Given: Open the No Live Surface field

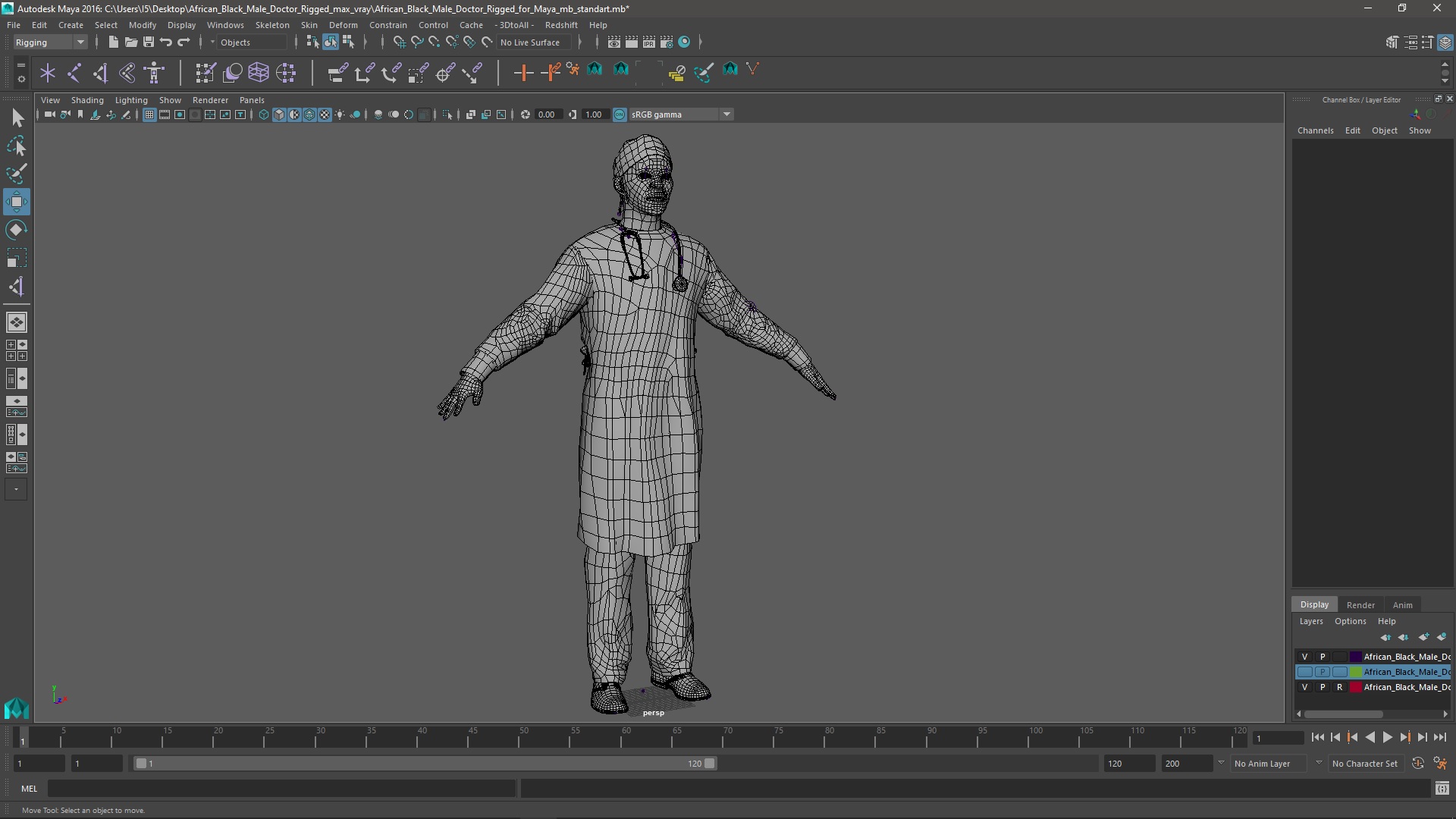Looking at the screenshot, I should [535, 42].
